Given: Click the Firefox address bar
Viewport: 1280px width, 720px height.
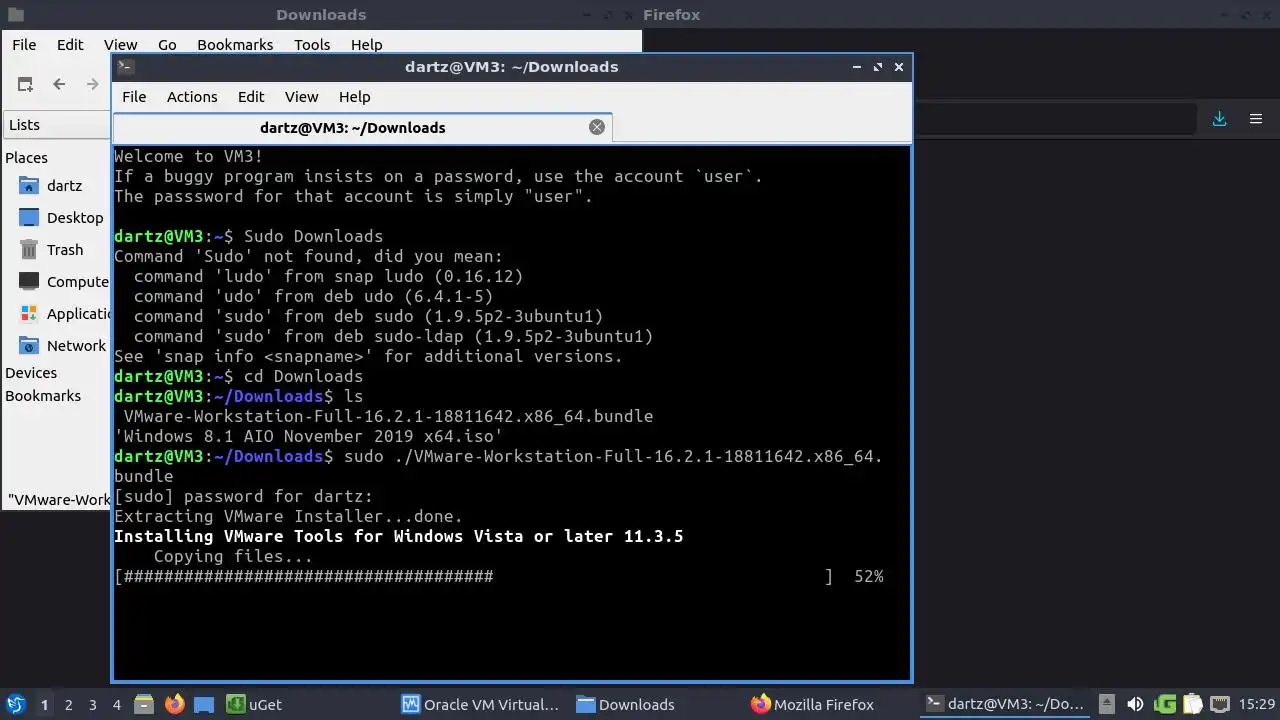Looking at the screenshot, I should [x=1055, y=120].
